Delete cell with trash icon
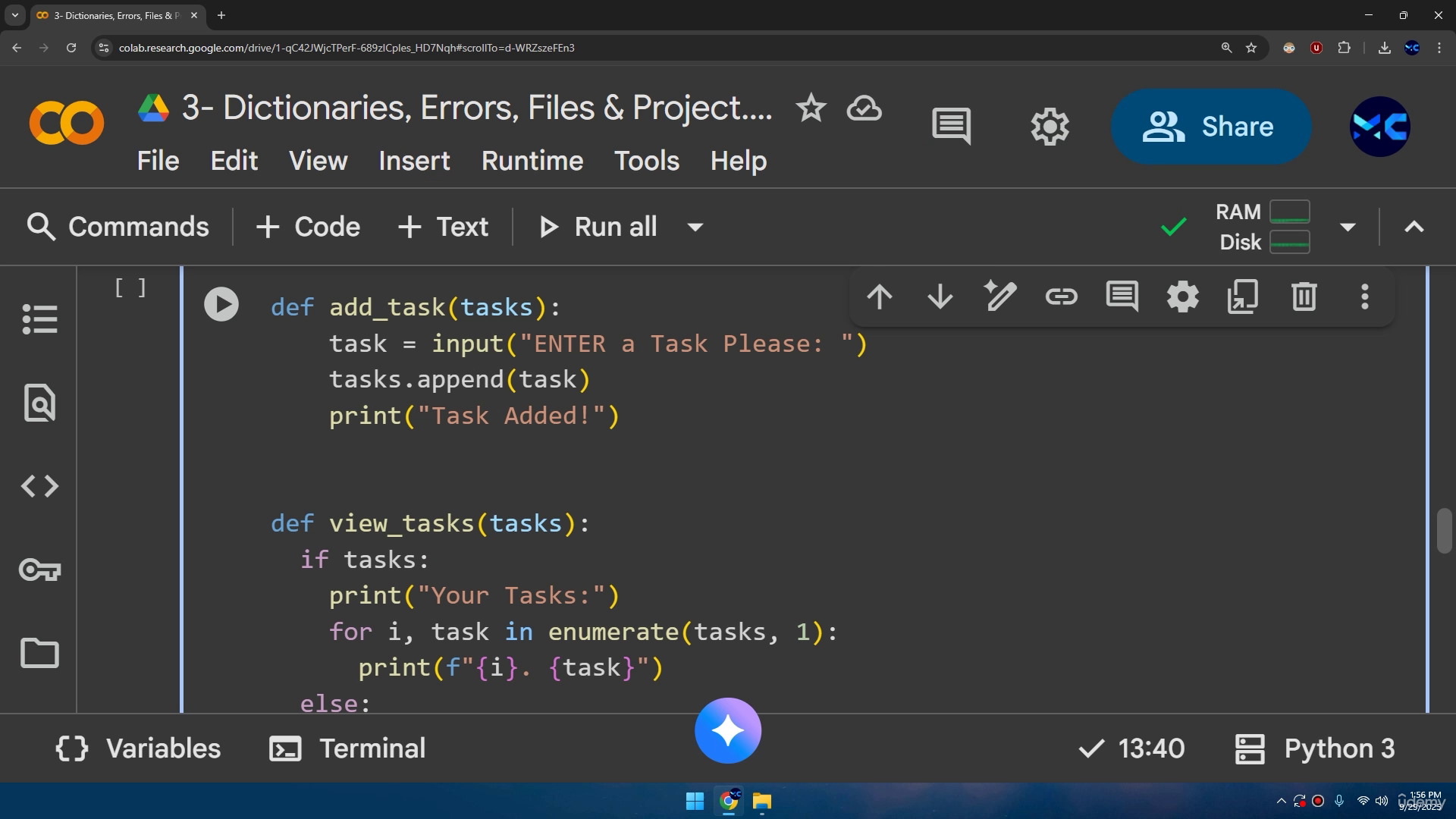This screenshot has height=819, width=1456. (1304, 297)
